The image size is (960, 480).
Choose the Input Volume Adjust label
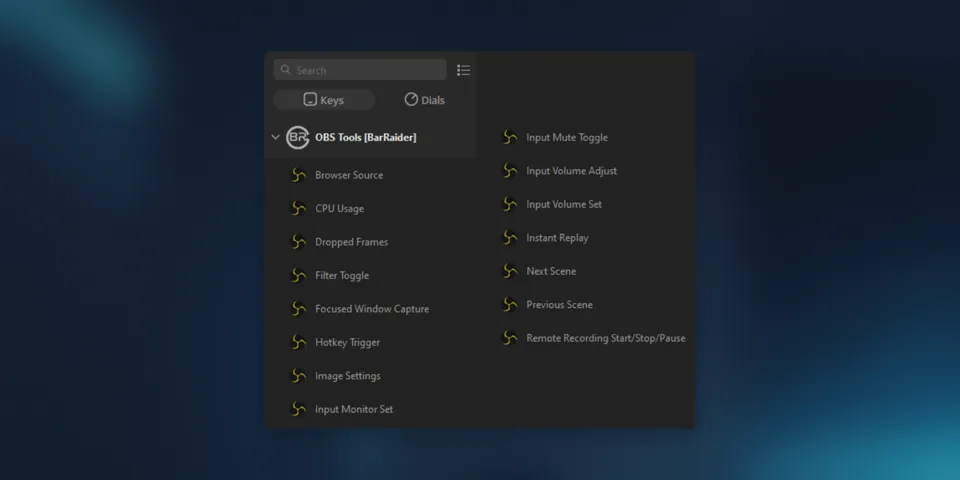(571, 171)
